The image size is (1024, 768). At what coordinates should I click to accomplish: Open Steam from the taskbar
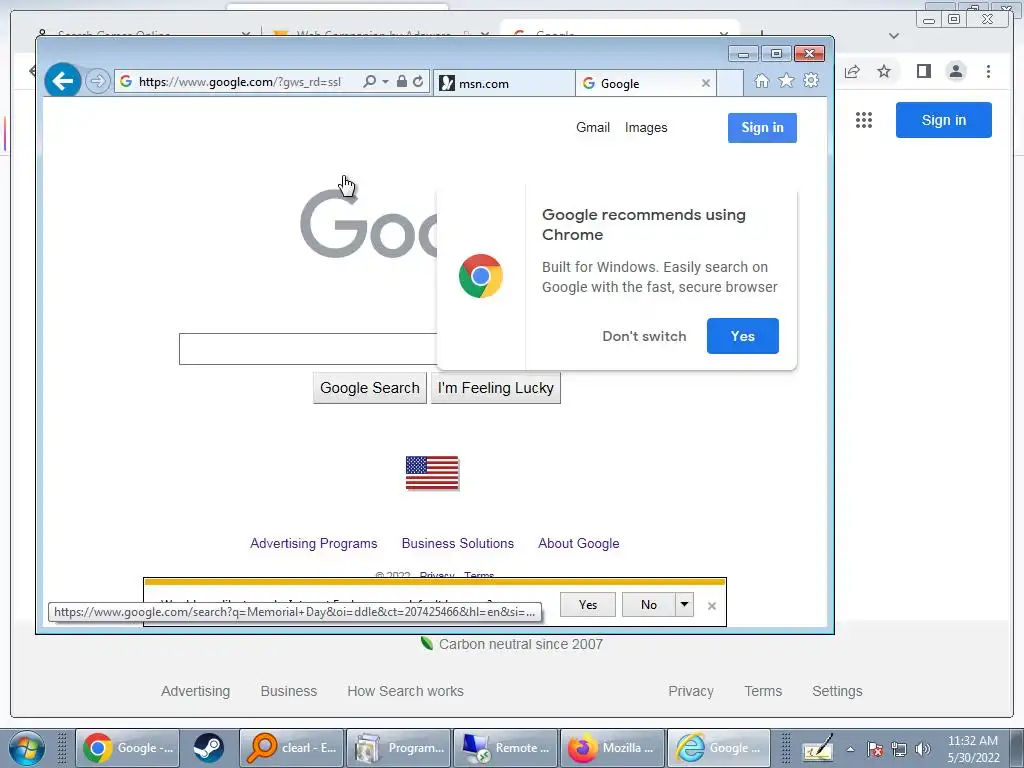coord(209,748)
